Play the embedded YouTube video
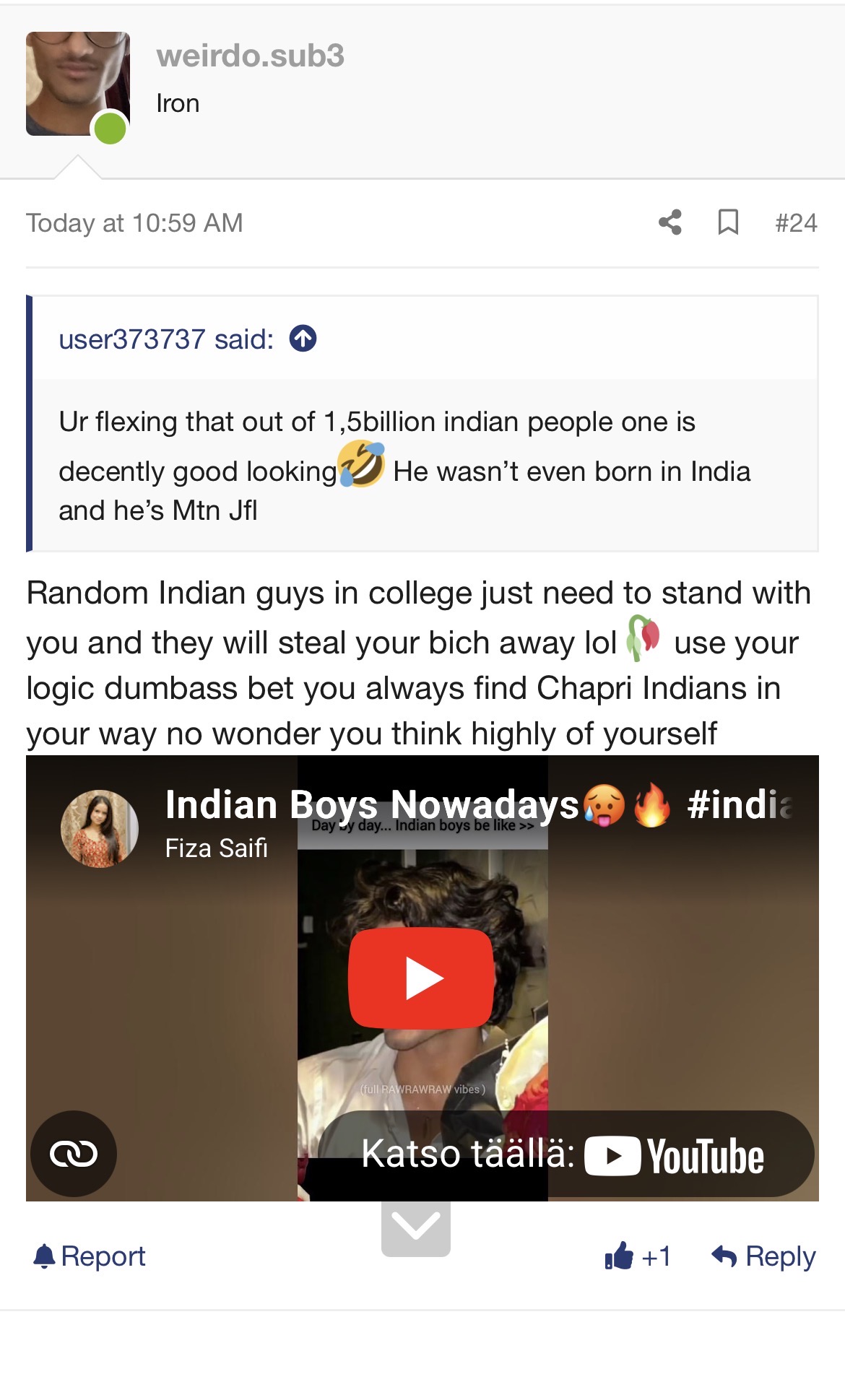The width and height of the screenshot is (845, 1400). [x=422, y=978]
